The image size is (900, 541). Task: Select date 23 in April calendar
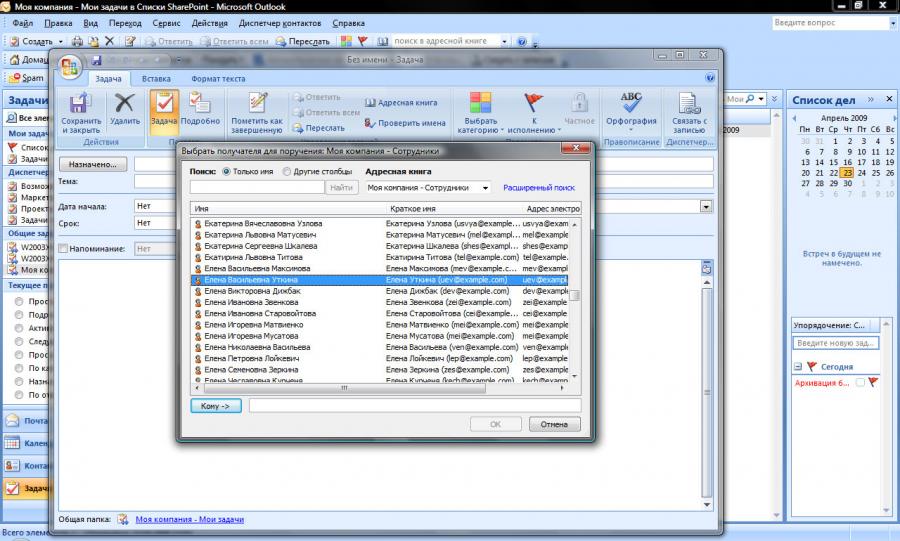[847, 173]
